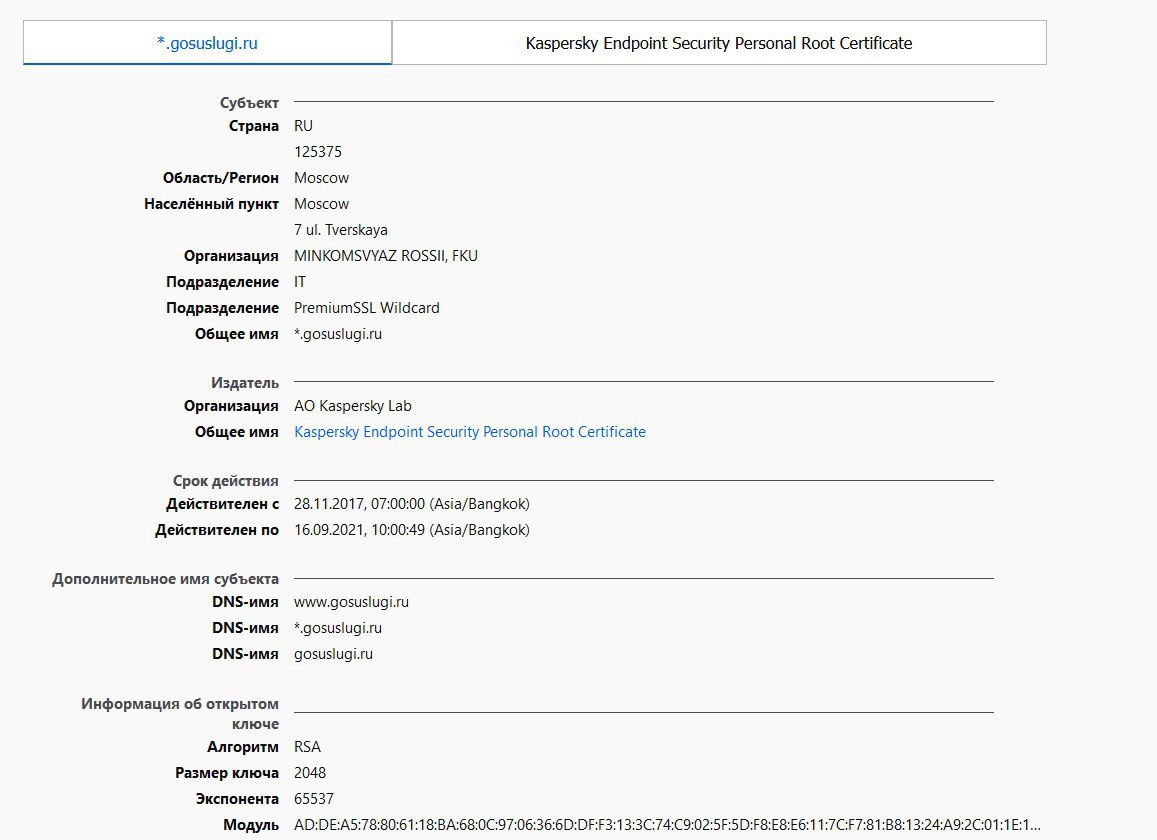
Task: Select the country value RU
Action: tap(303, 126)
